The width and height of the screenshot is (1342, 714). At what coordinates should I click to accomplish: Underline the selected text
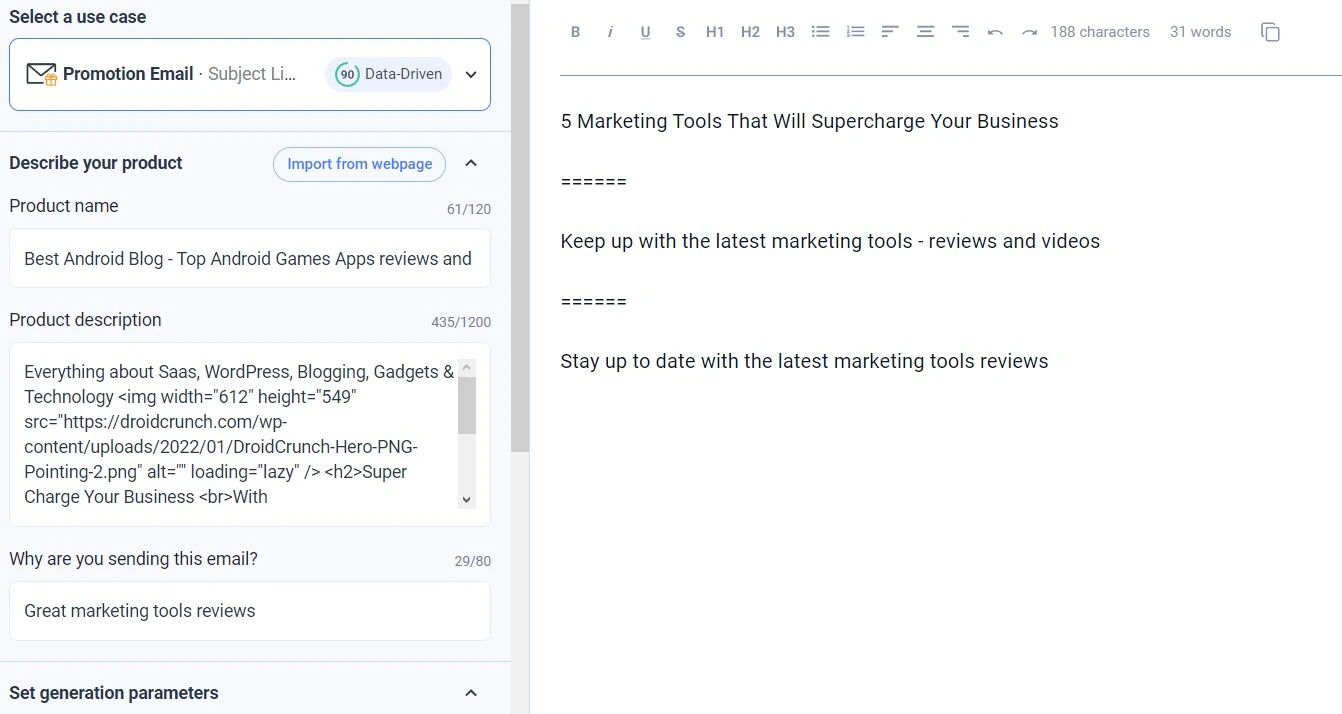click(x=645, y=32)
